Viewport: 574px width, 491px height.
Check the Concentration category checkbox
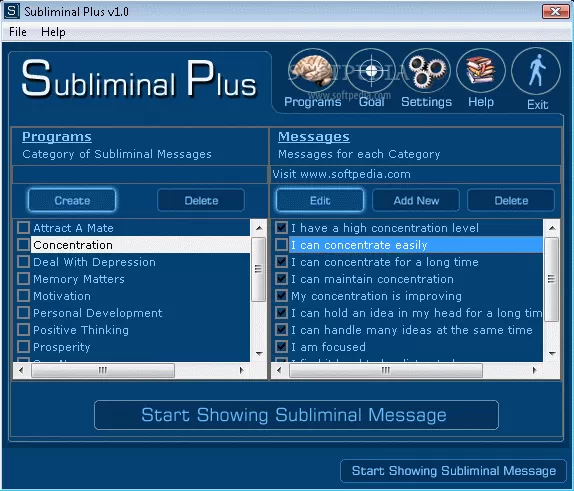23,245
